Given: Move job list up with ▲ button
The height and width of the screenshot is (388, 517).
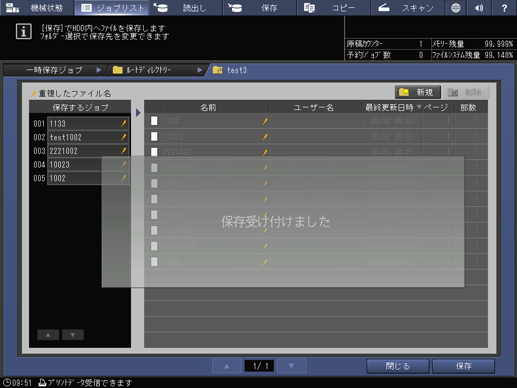Looking at the screenshot, I should click(x=48, y=335).
